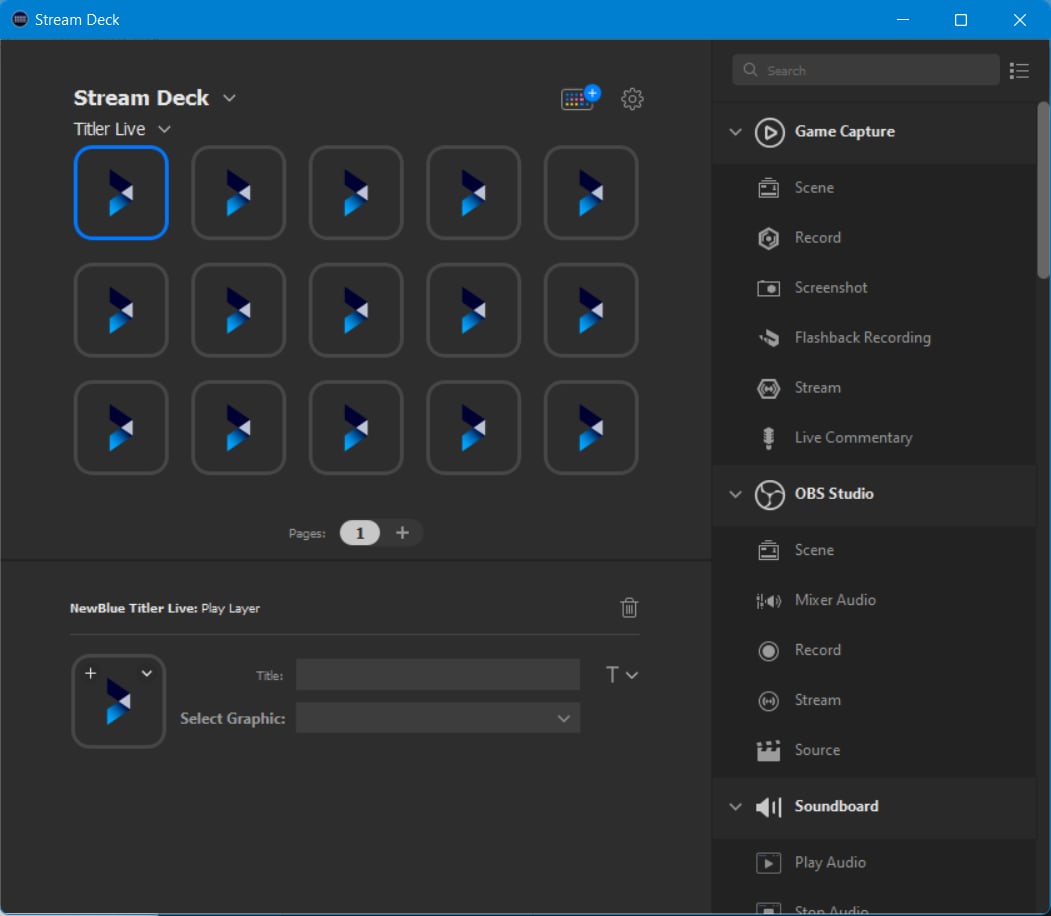Select the Play Audio icon
1051x916 pixels.
[768, 863]
